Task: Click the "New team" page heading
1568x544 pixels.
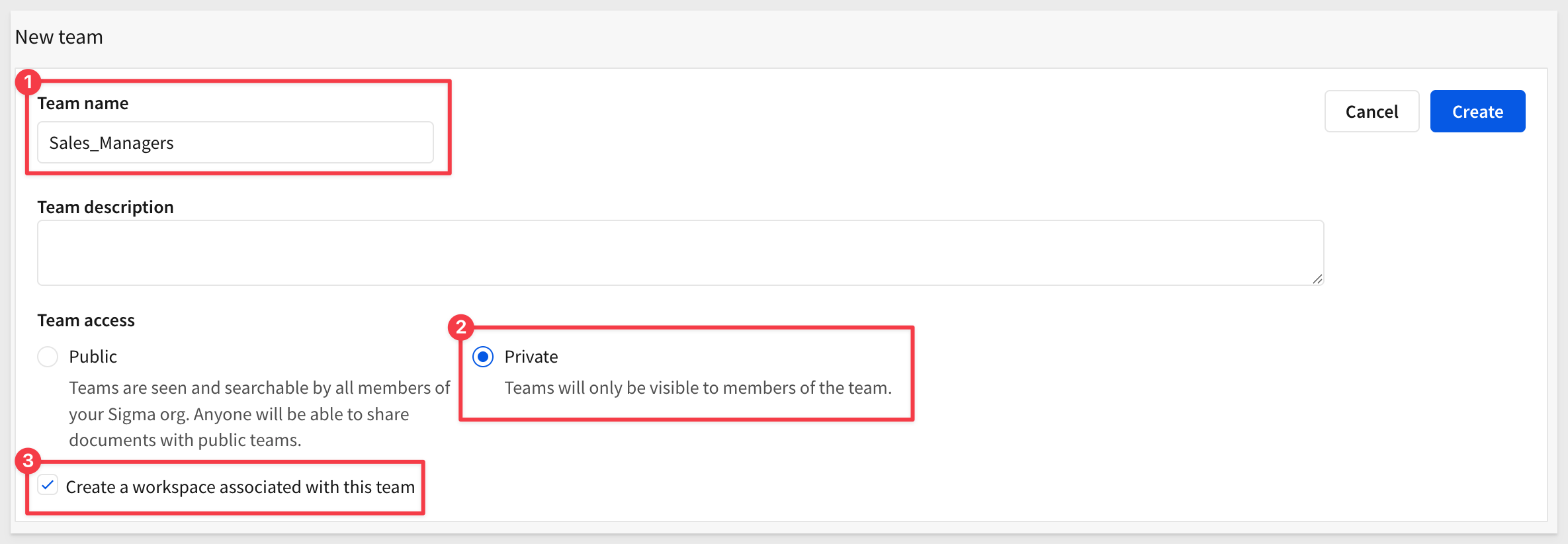Action: click(59, 37)
